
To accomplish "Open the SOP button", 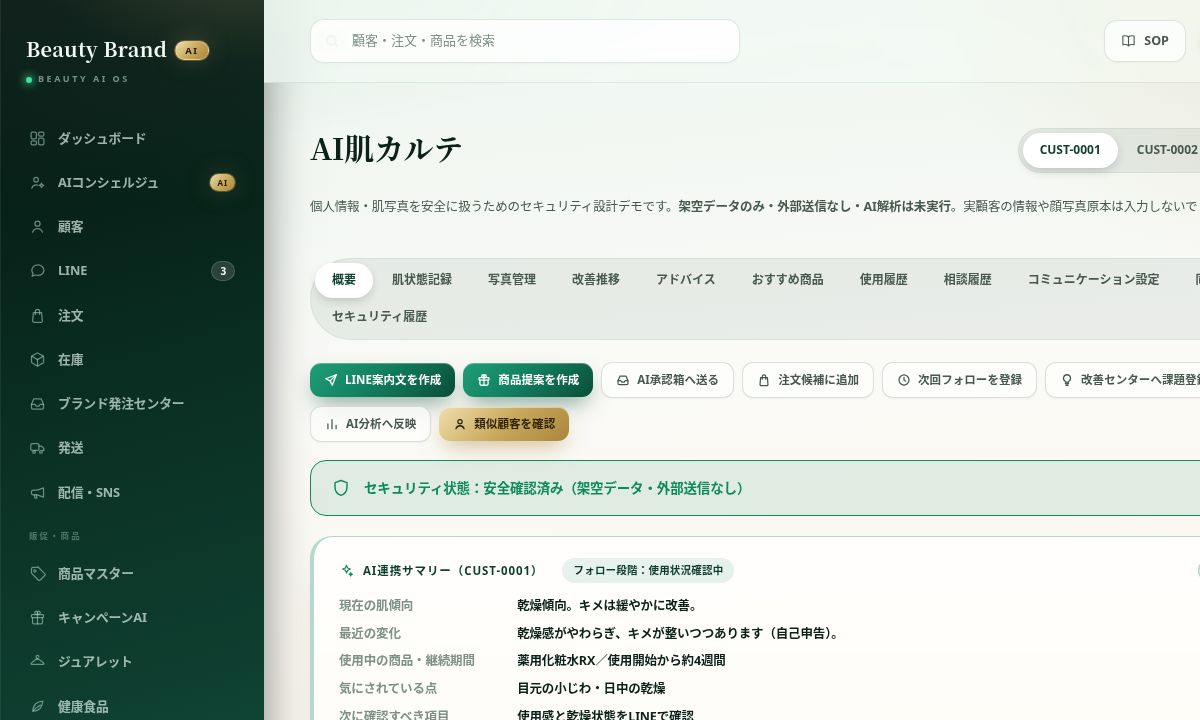I will point(1145,41).
